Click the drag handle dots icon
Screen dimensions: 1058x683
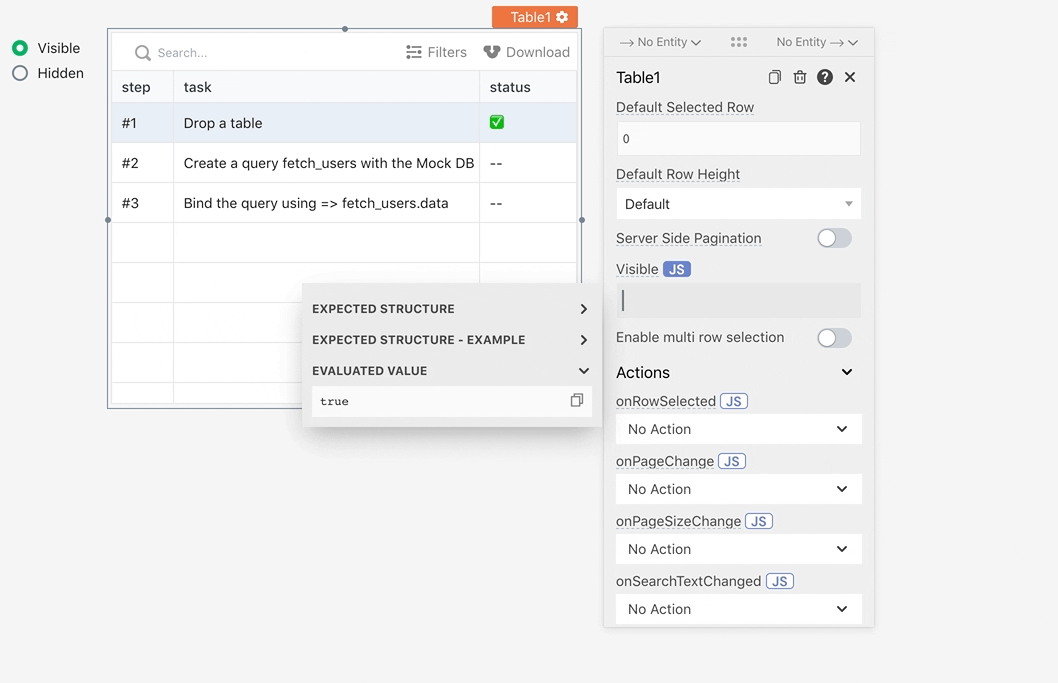(739, 42)
